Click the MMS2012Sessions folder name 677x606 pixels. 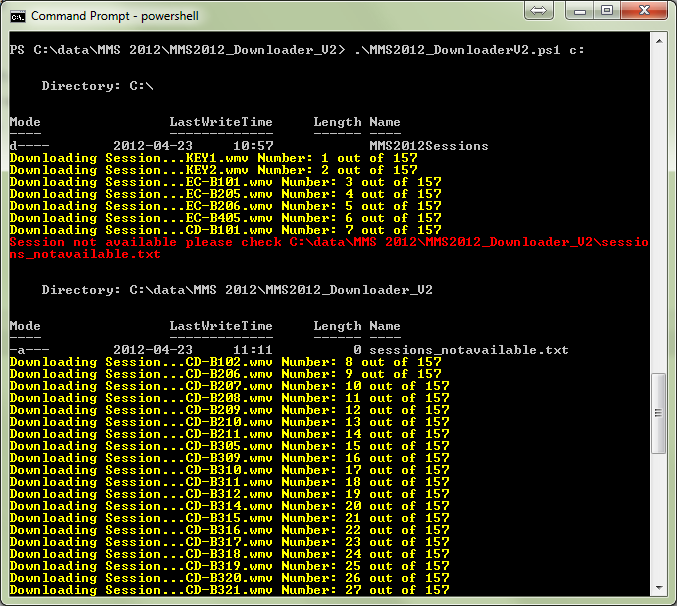click(x=429, y=146)
